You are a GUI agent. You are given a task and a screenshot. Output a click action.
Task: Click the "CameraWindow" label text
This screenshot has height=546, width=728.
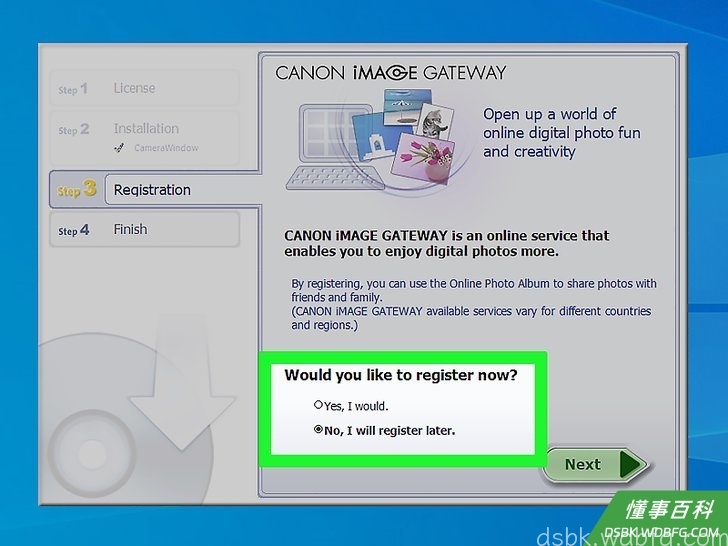pos(166,148)
